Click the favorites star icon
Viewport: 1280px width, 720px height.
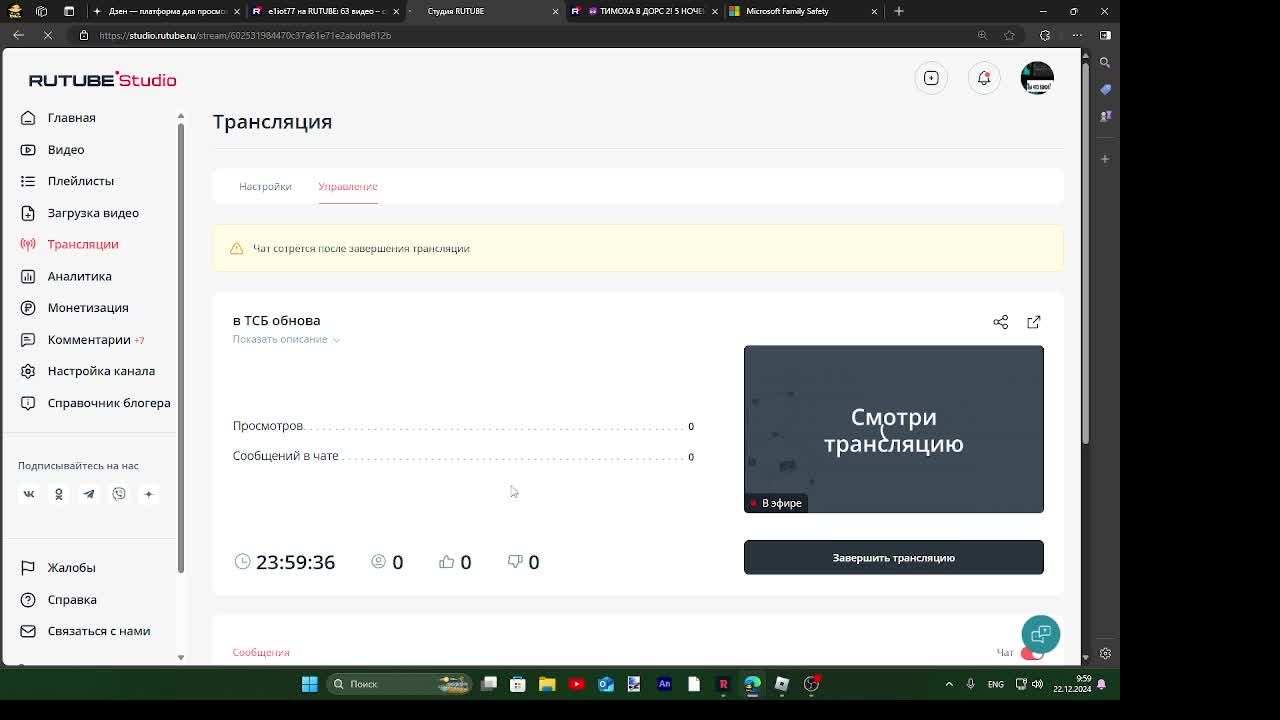coord(1009,35)
